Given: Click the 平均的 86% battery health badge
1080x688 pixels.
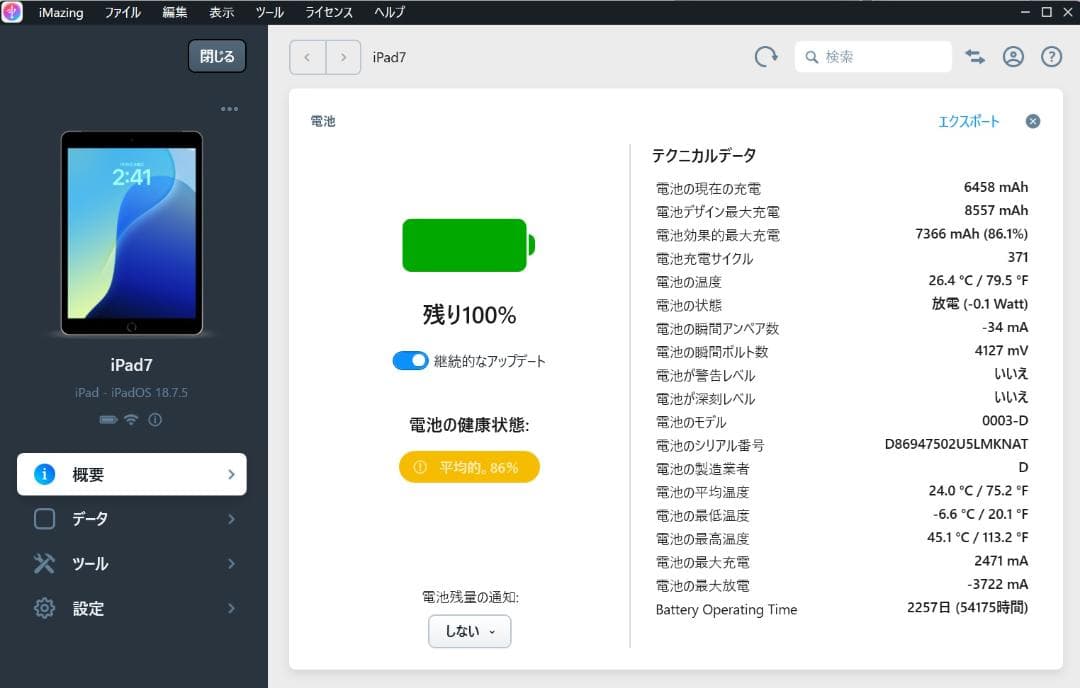Looking at the screenshot, I should point(468,466).
